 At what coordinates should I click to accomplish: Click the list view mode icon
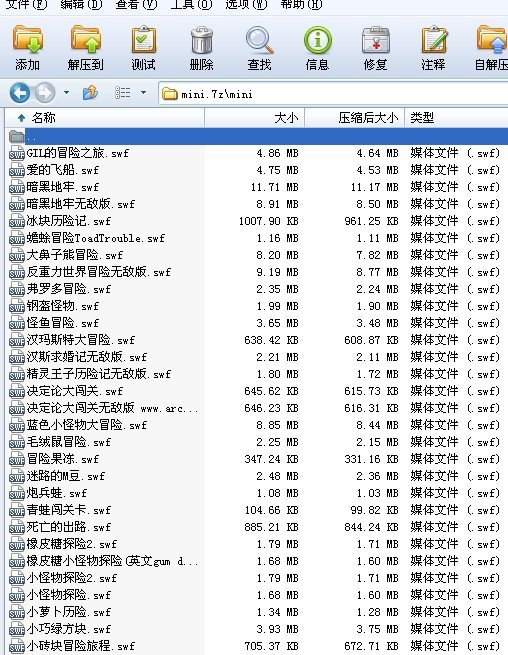[122, 93]
